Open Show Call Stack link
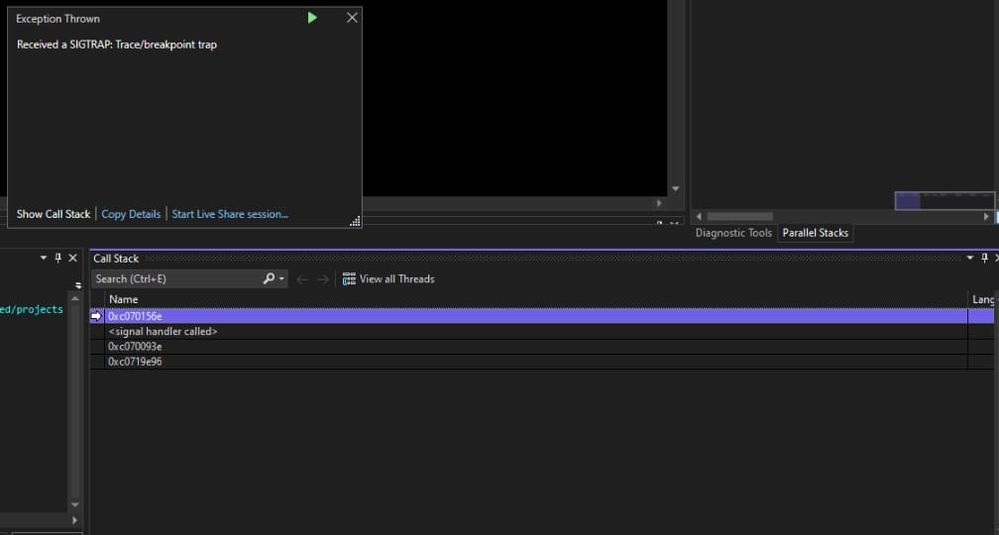 (x=54, y=214)
